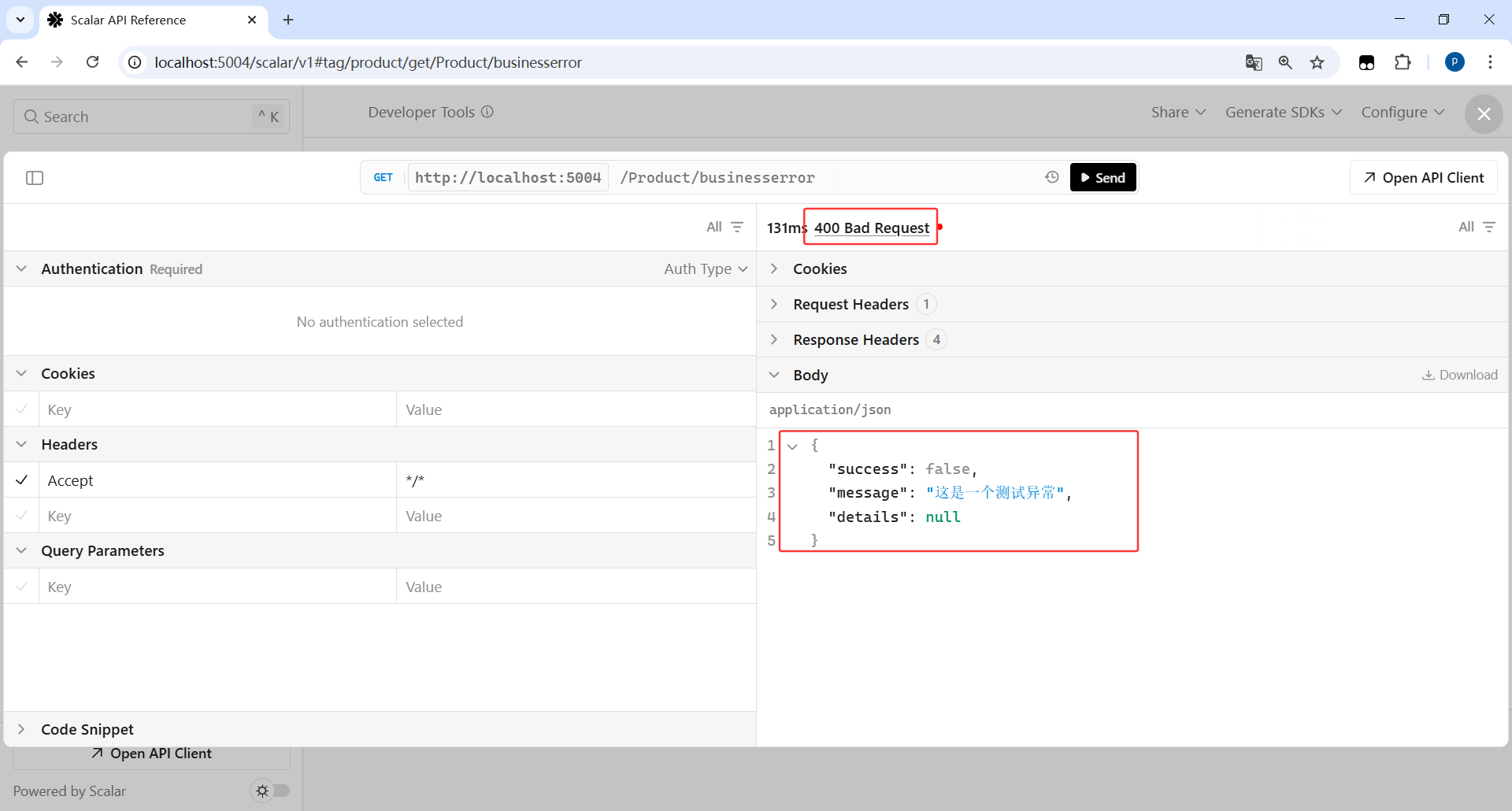
Task: Collapse the request Cookies section
Action: click(x=21, y=373)
